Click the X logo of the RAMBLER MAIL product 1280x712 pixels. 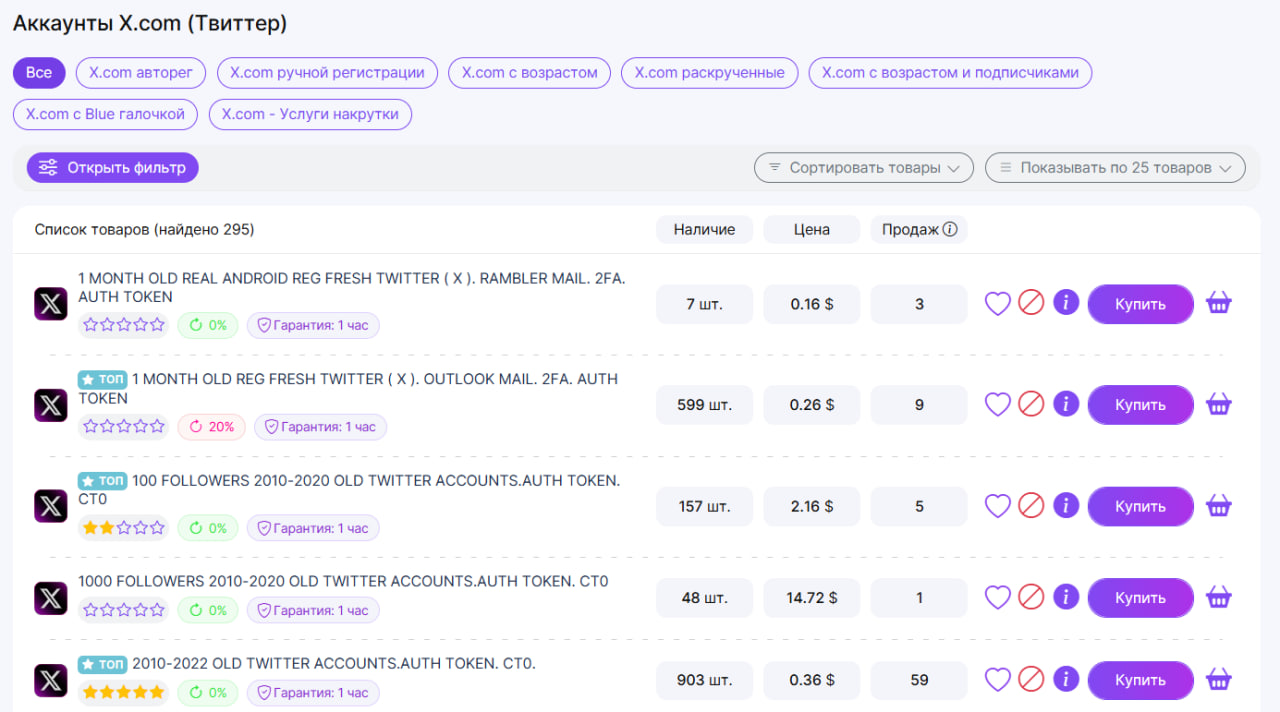pos(51,304)
